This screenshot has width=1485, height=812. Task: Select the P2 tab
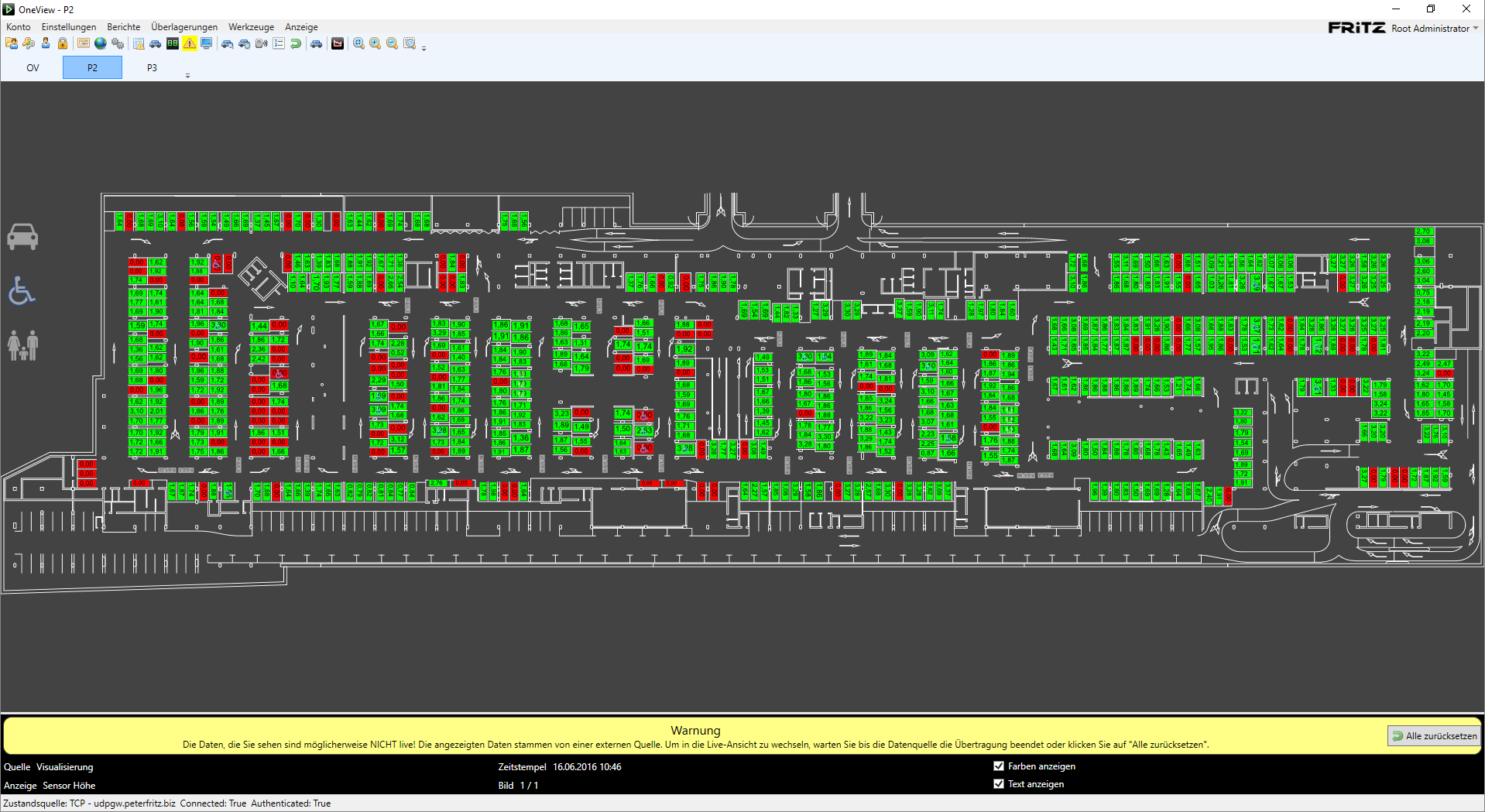[92, 67]
